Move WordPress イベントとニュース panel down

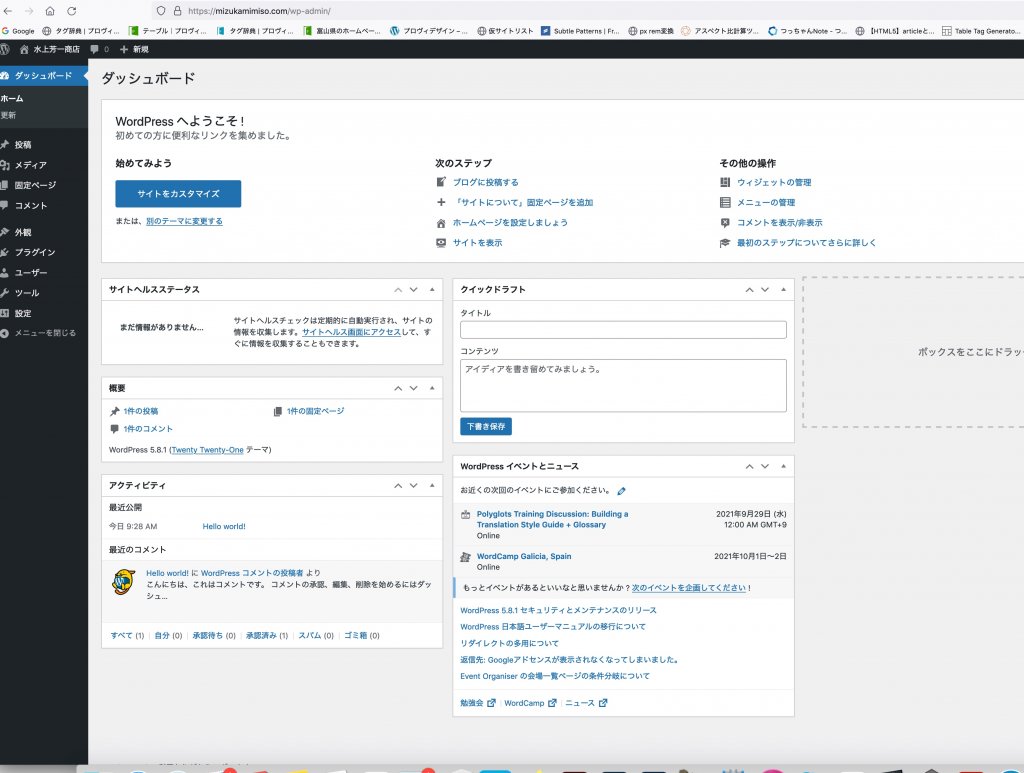click(765, 467)
